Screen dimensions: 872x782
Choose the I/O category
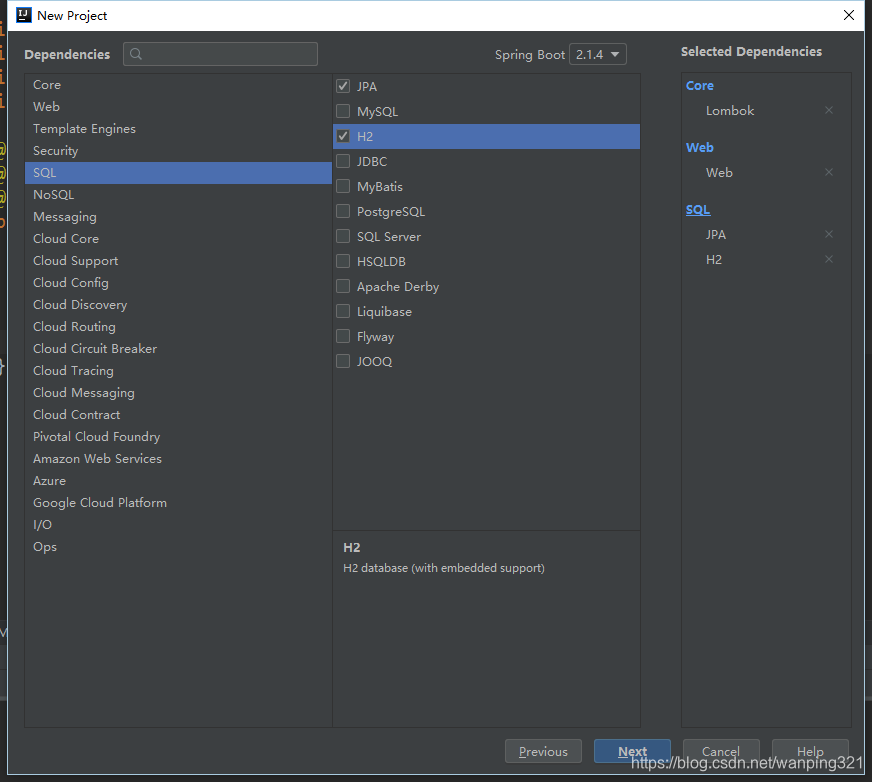pyautogui.click(x=178, y=524)
